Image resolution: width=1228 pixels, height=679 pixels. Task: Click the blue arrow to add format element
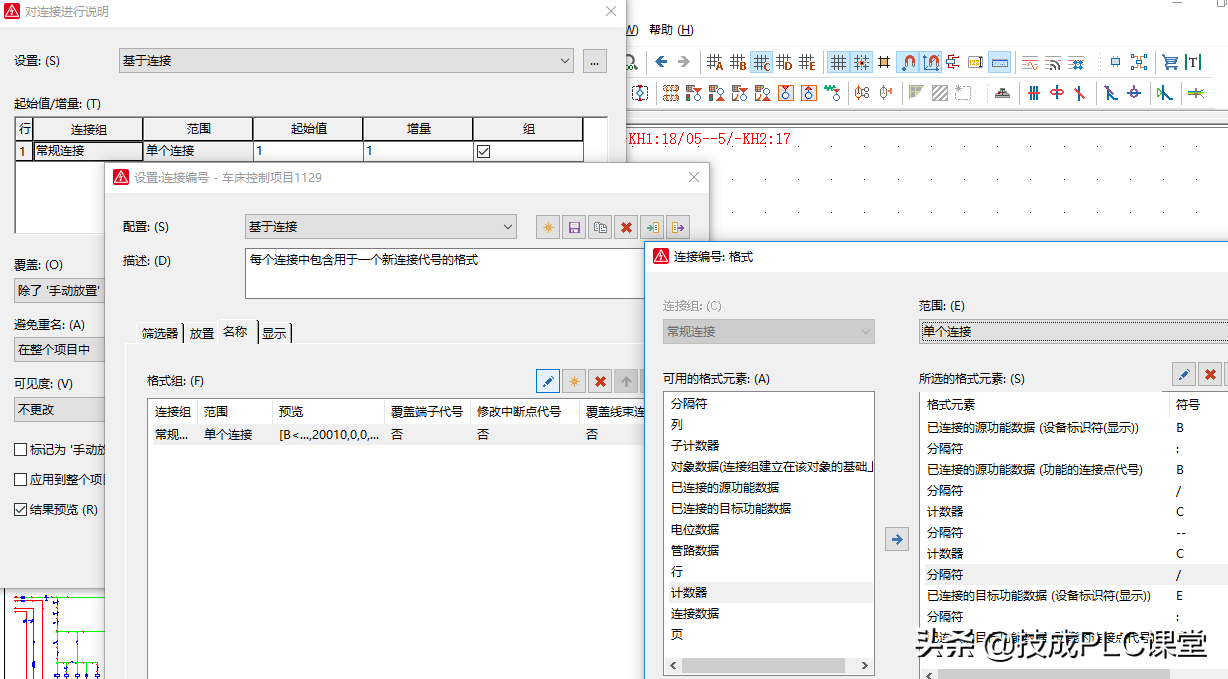tap(897, 540)
